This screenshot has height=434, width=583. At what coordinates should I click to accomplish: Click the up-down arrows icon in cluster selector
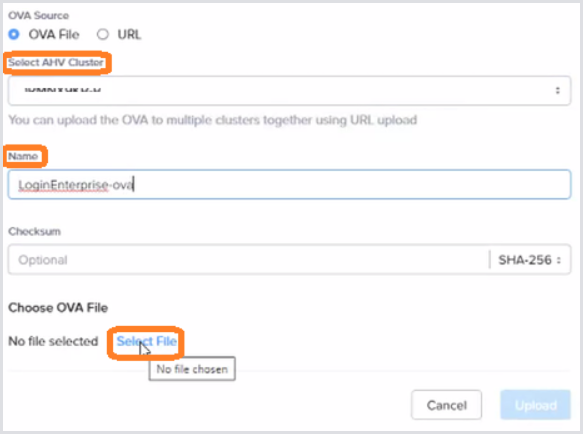(x=557, y=90)
